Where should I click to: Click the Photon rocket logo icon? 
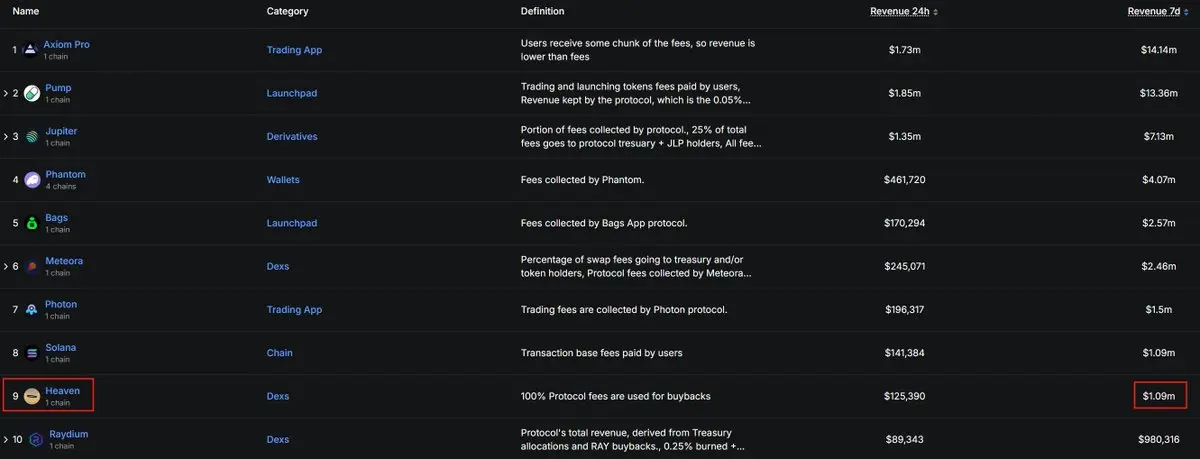pyautogui.click(x=32, y=310)
